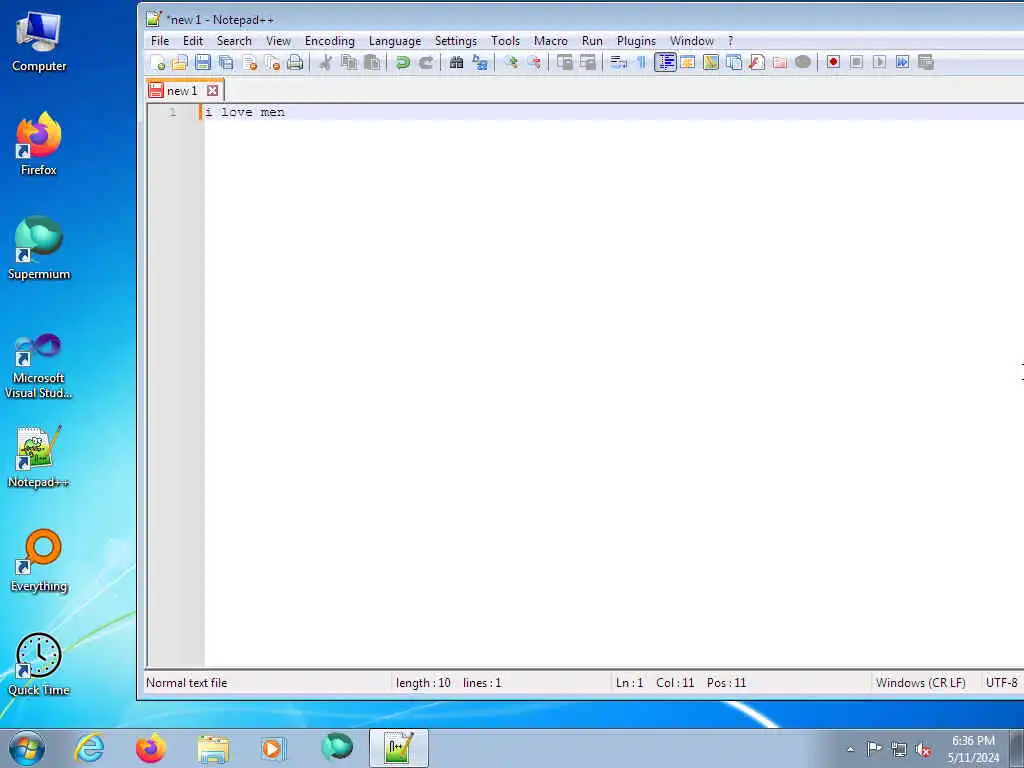Open Define your language toolbar icon

pos(688,63)
